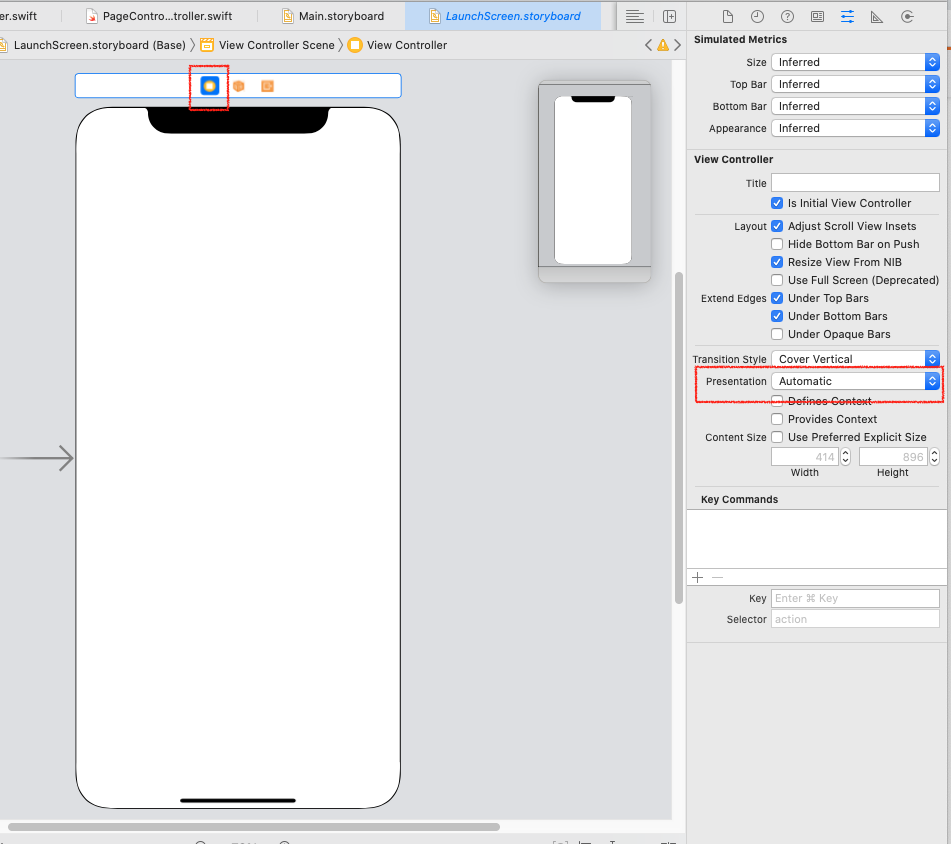
Task: Click the Height field showing 896
Action: click(x=893, y=457)
